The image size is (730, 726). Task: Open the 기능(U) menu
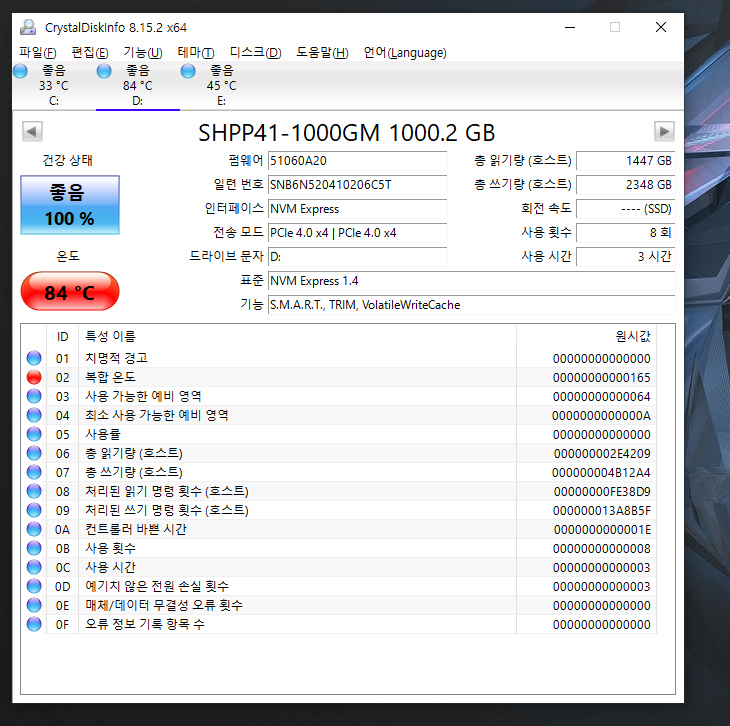point(143,53)
